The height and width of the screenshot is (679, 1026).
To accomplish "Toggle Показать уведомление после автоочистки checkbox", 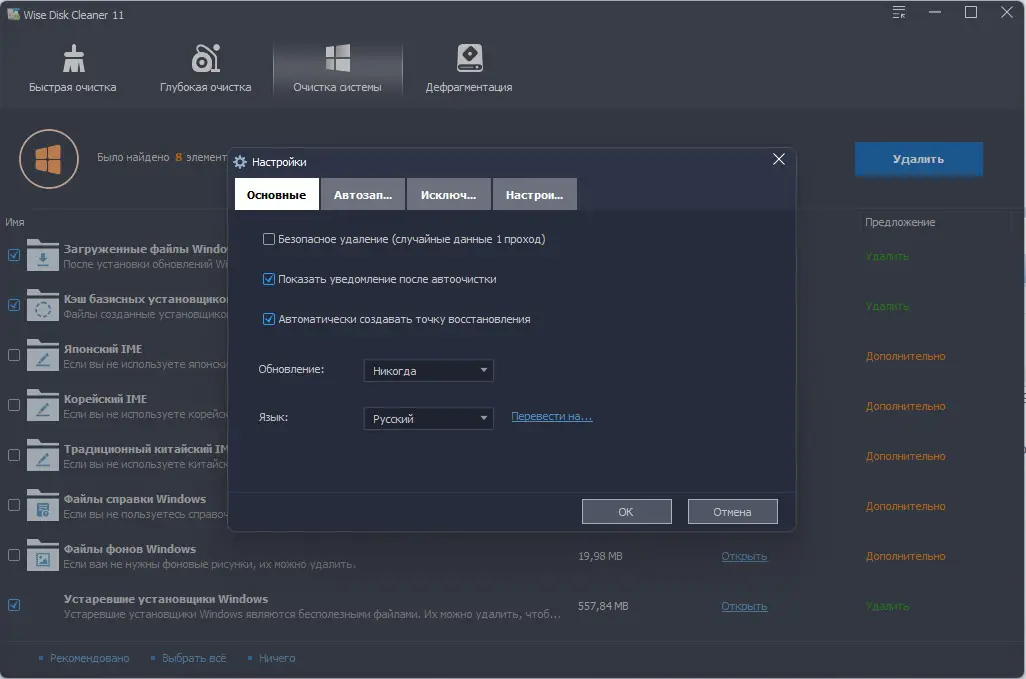I will [x=268, y=279].
